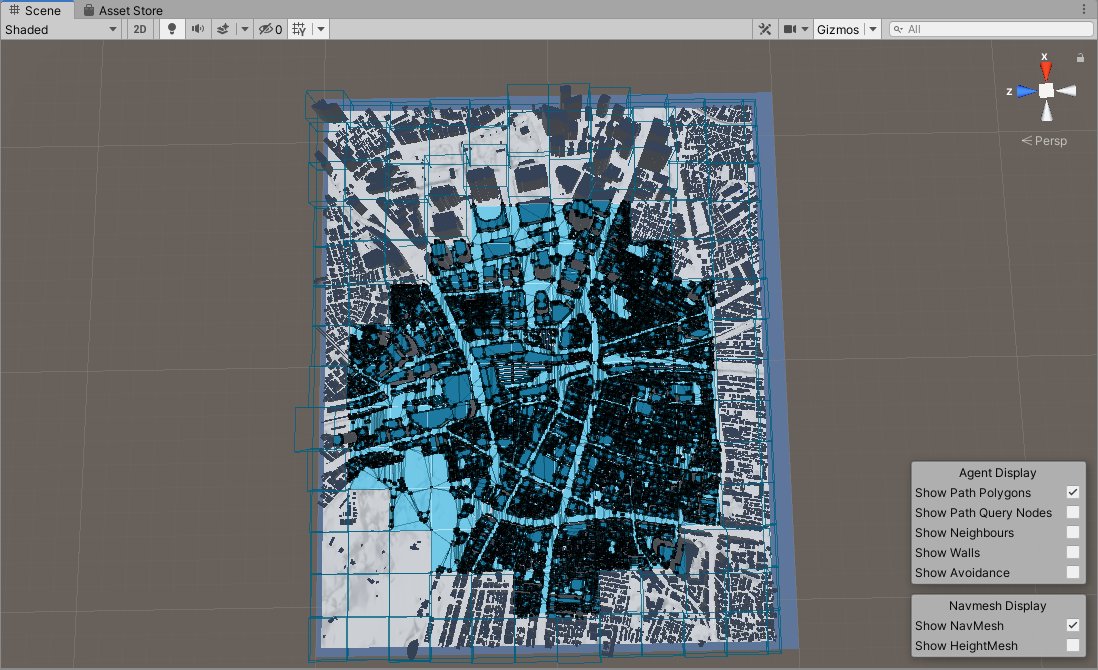Open scene view three-dot options menu
Viewport: 1098px width, 670px height.
point(1084,9)
